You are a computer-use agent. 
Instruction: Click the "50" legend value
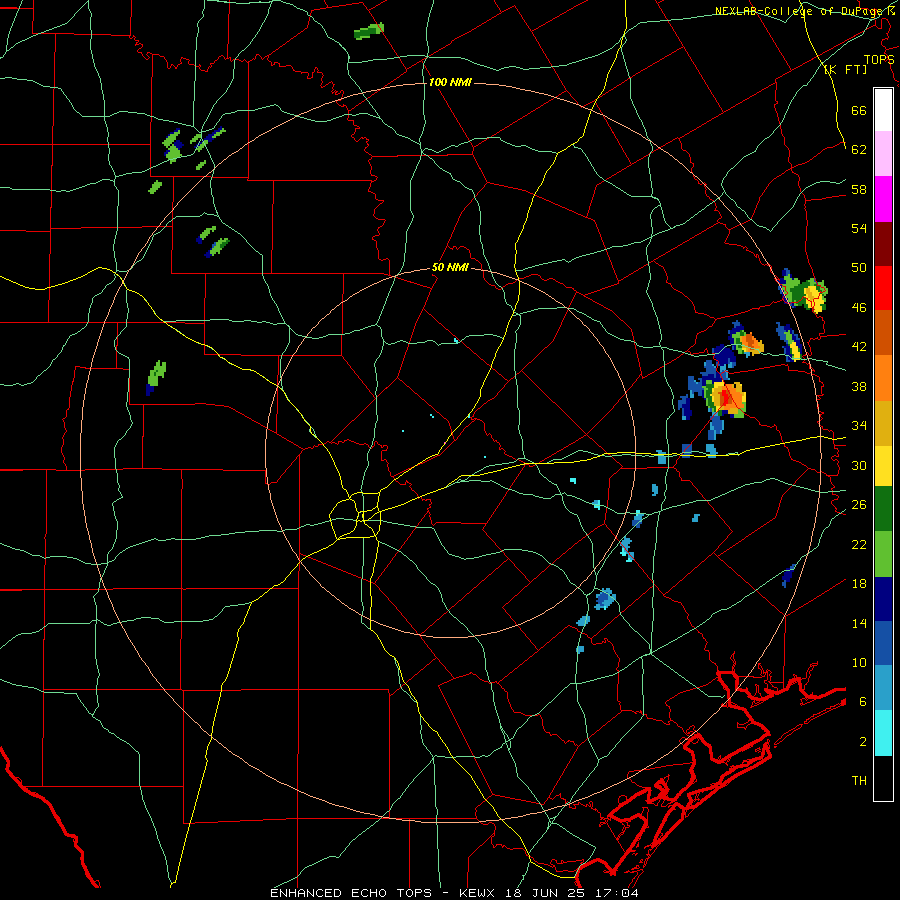coord(859,268)
